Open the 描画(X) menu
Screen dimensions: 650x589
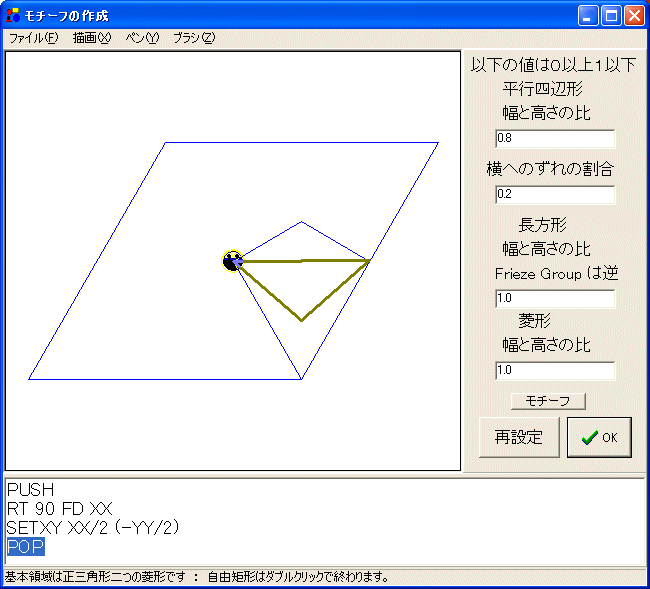[92, 38]
